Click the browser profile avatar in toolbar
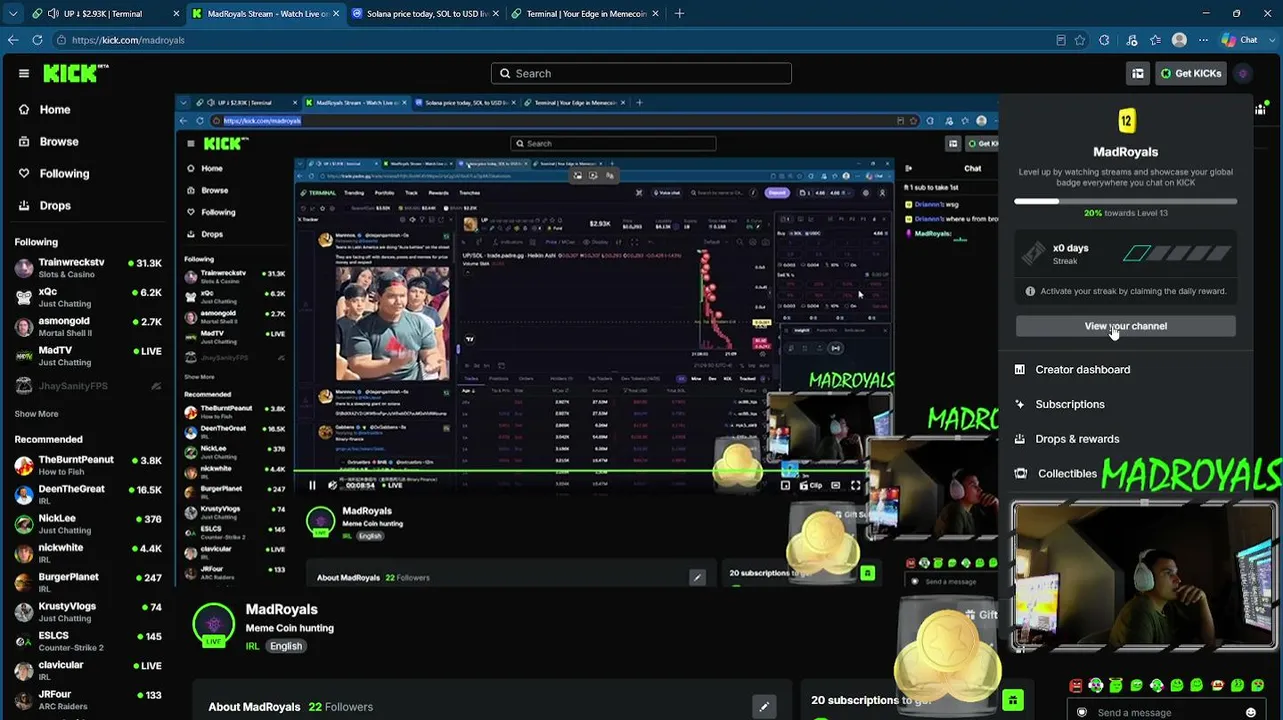1283x720 pixels. 1179,40
